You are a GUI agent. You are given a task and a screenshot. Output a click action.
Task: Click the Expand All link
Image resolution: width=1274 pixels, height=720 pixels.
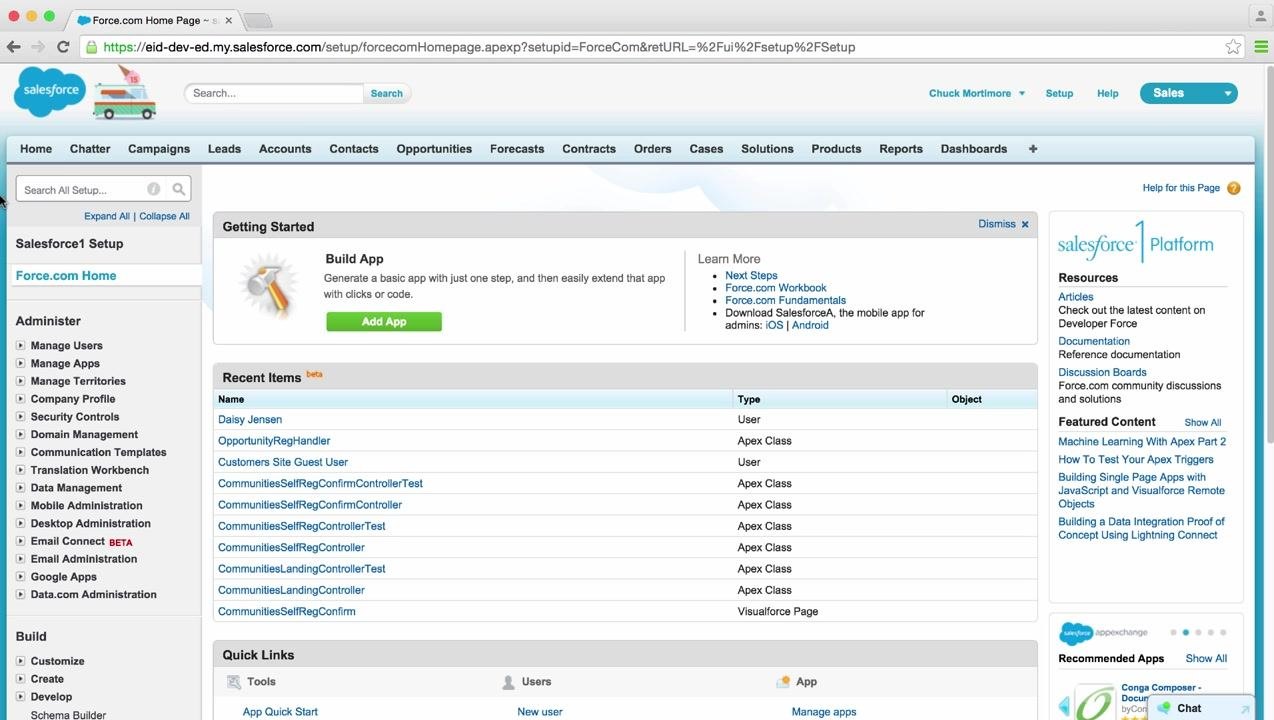tap(107, 216)
